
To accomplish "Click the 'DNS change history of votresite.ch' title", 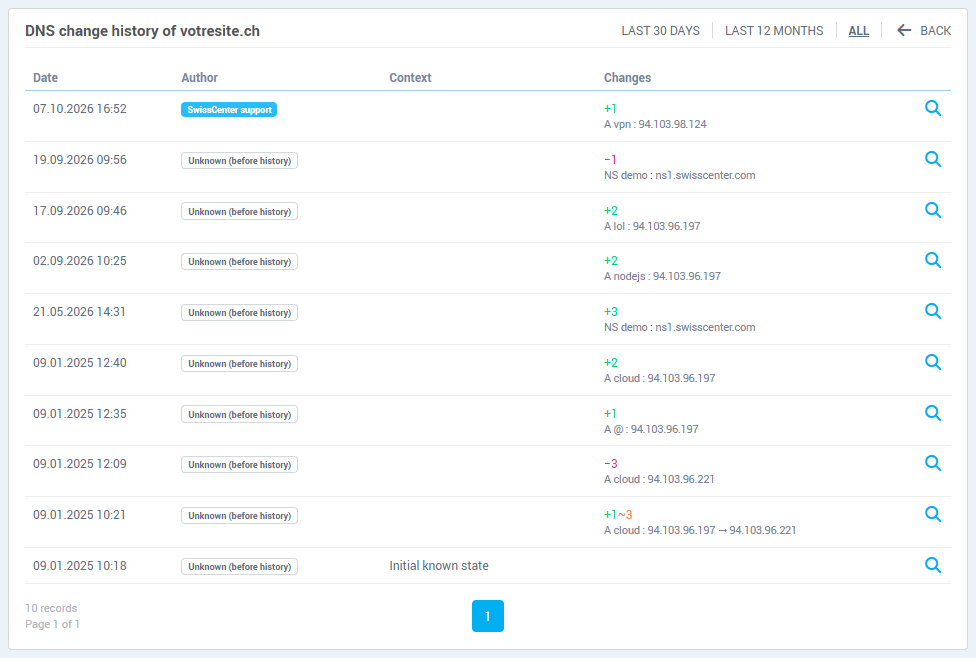I will [x=142, y=31].
